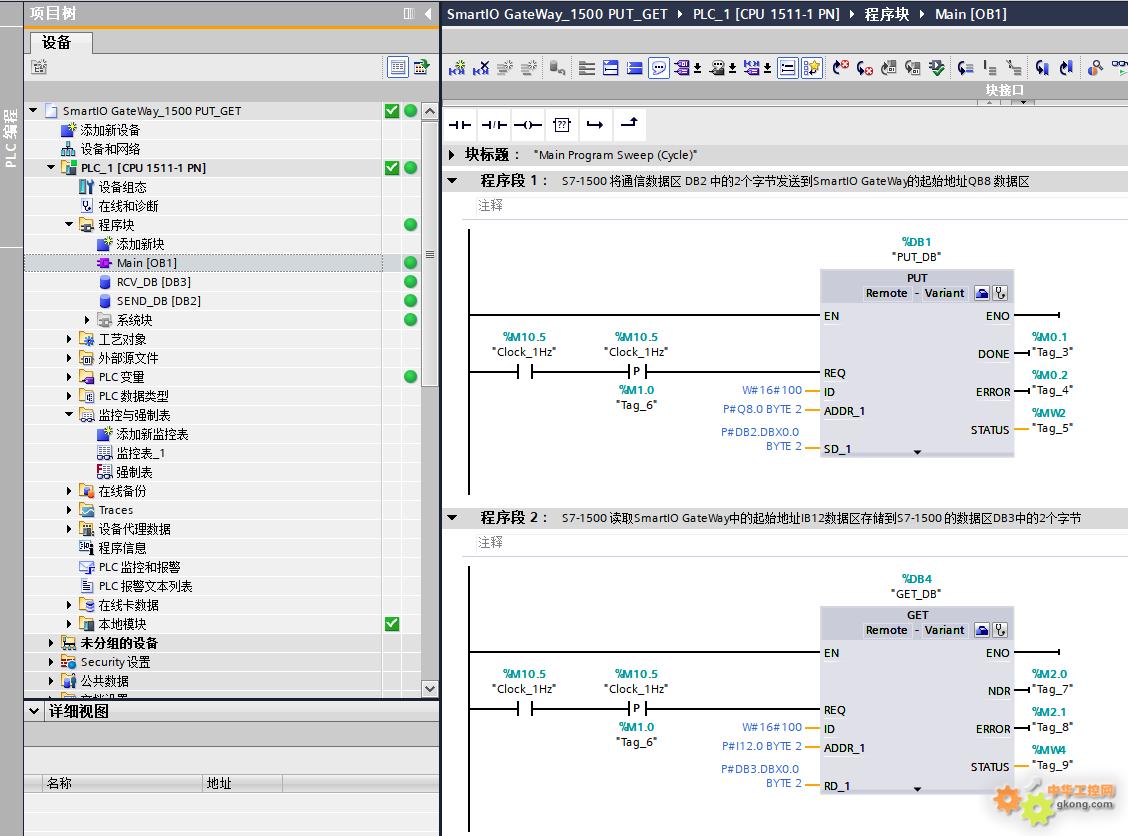Image resolution: width=1128 pixels, height=836 pixels.
Task: Collapse the 监控与强制表 folder
Action: [69, 414]
